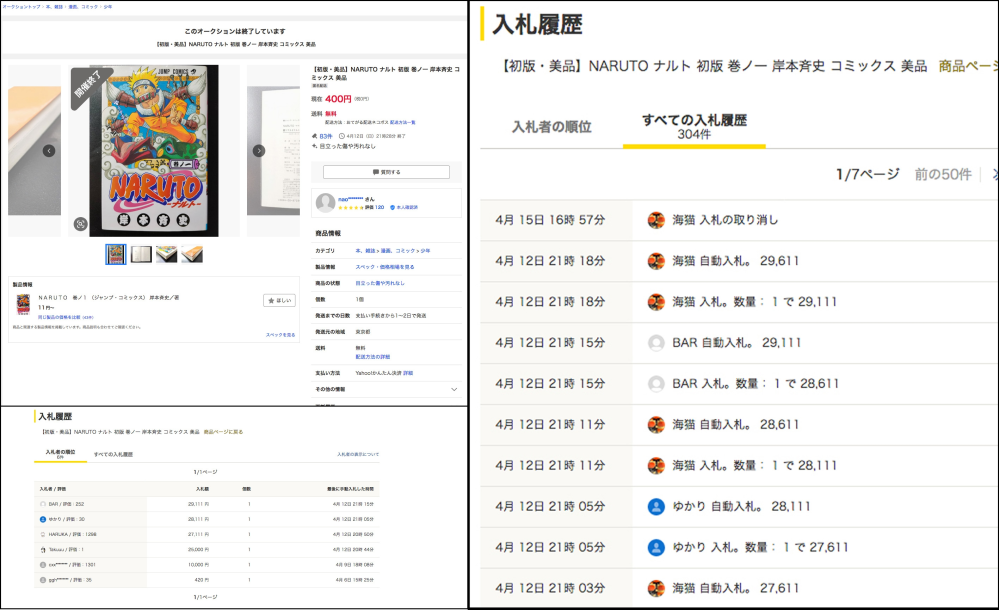This screenshot has width=999, height=610.
Task: Switch to すべての入札履歴 tab in small history panel
Action: point(113,454)
